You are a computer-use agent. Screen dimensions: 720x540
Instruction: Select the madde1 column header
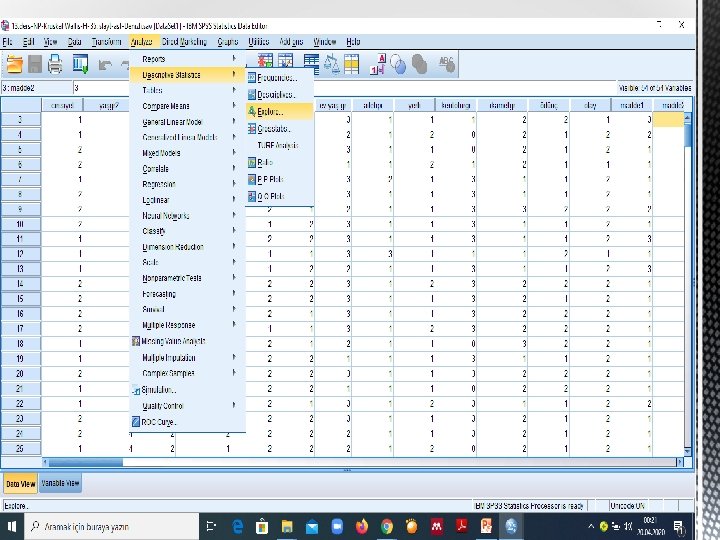click(x=632, y=106)
